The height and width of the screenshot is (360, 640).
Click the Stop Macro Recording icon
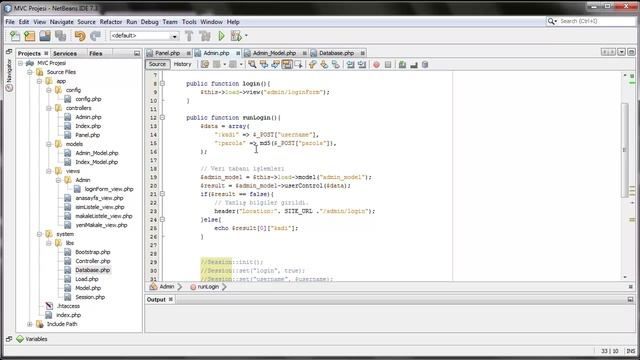click(388, 64)
